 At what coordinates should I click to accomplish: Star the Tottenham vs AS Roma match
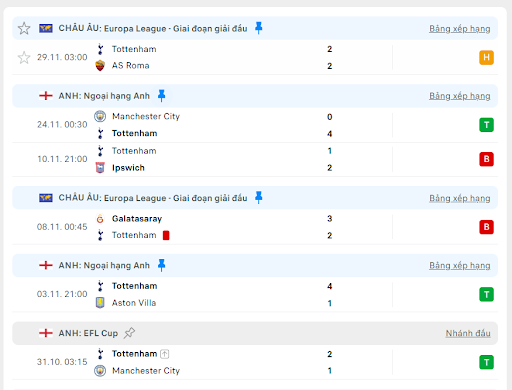tap(24, 58)
